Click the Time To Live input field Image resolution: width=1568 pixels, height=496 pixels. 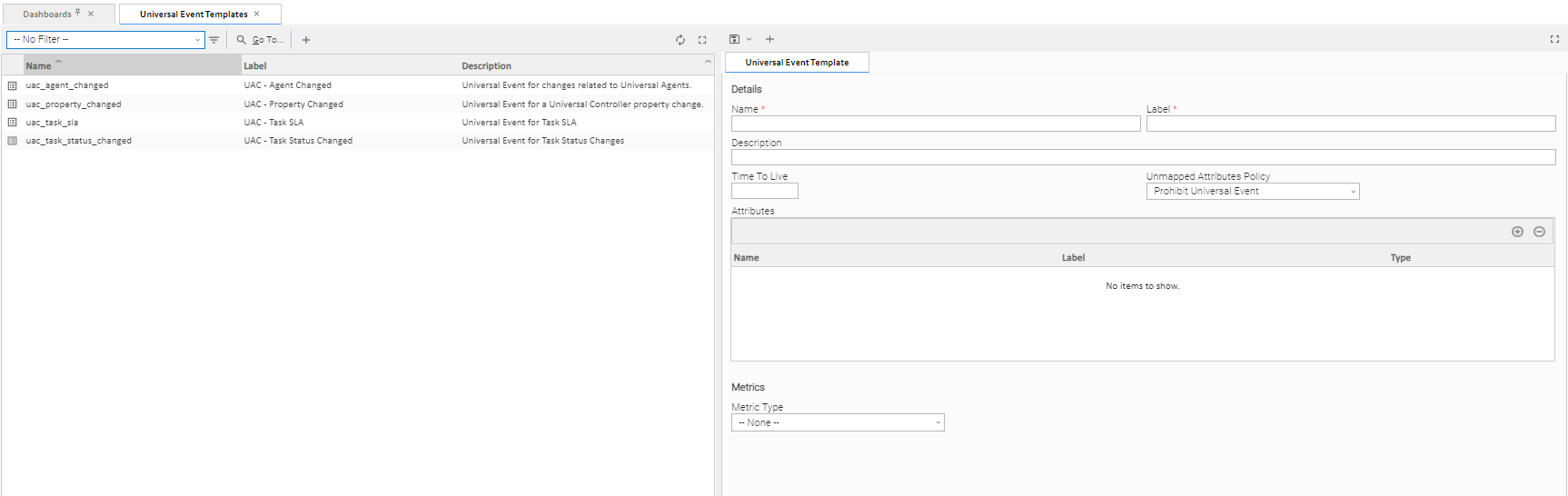point(764,192)
